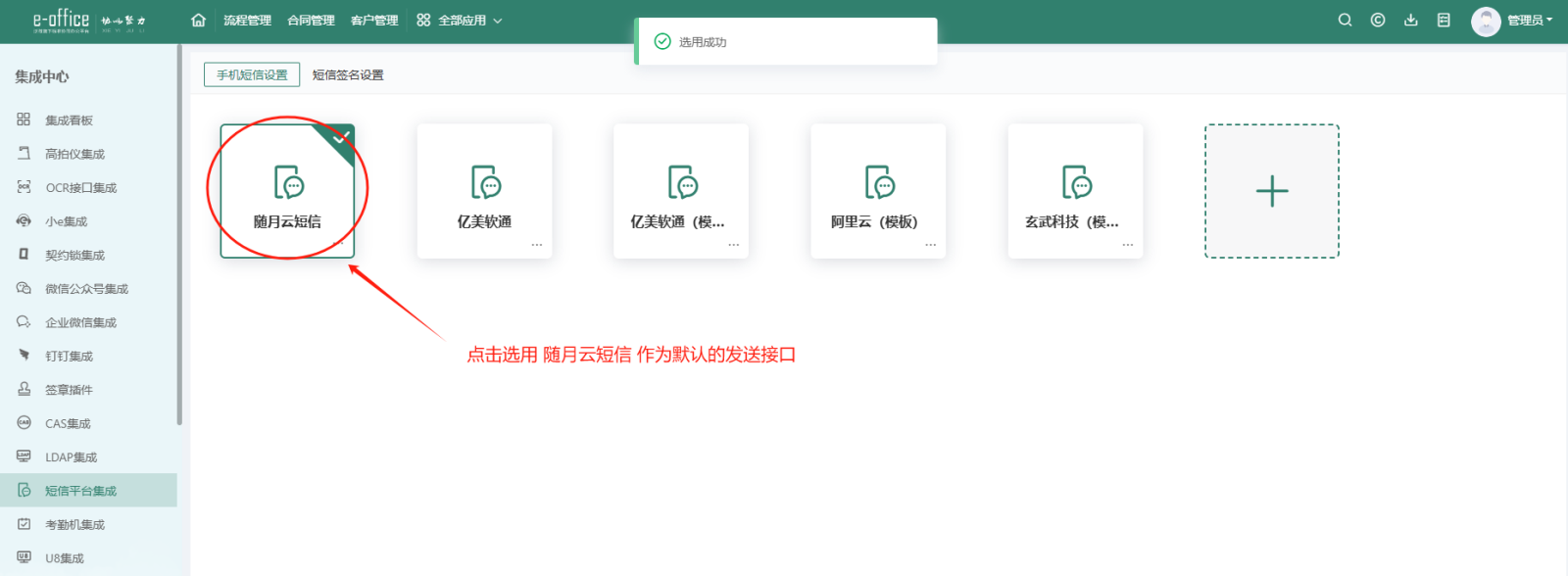Click the OCR接口集成 sidebar icon

pos(24,187)
